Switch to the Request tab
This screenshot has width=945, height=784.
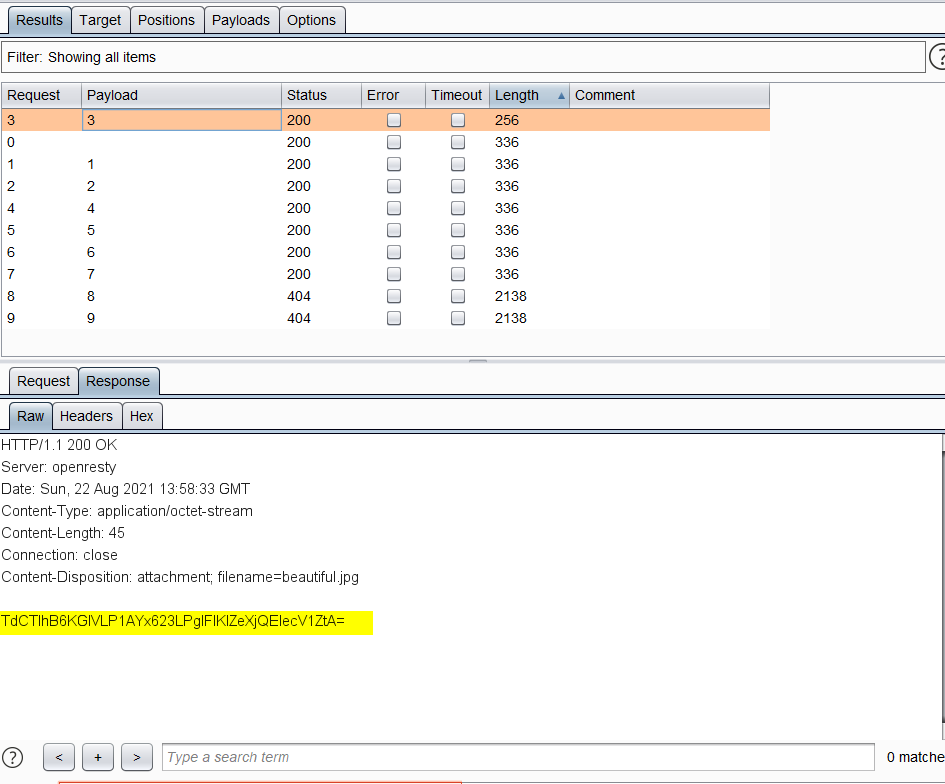43,381
